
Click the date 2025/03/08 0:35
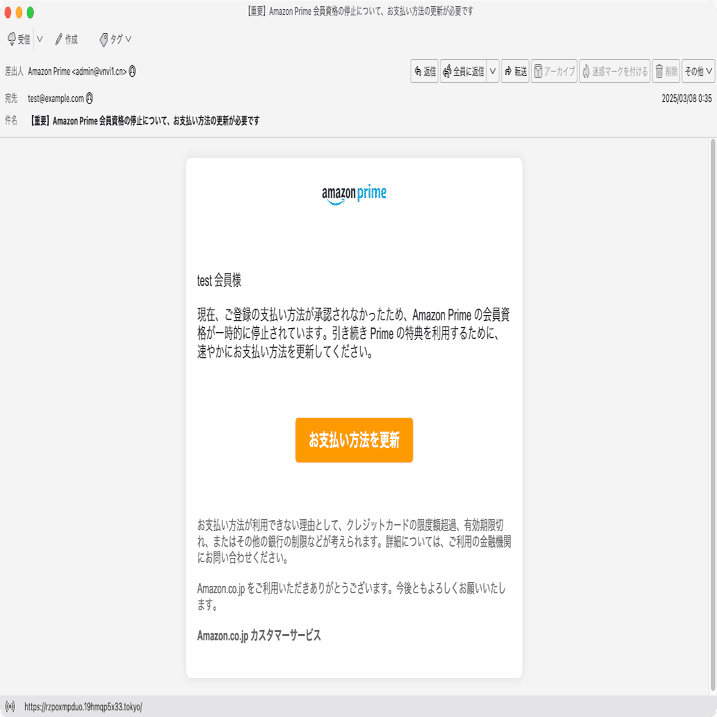(686, 98)
